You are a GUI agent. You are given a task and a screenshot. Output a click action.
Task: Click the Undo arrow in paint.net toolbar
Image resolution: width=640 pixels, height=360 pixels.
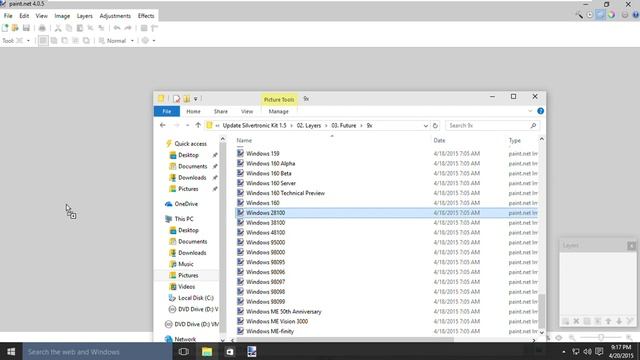click(117, 28)
